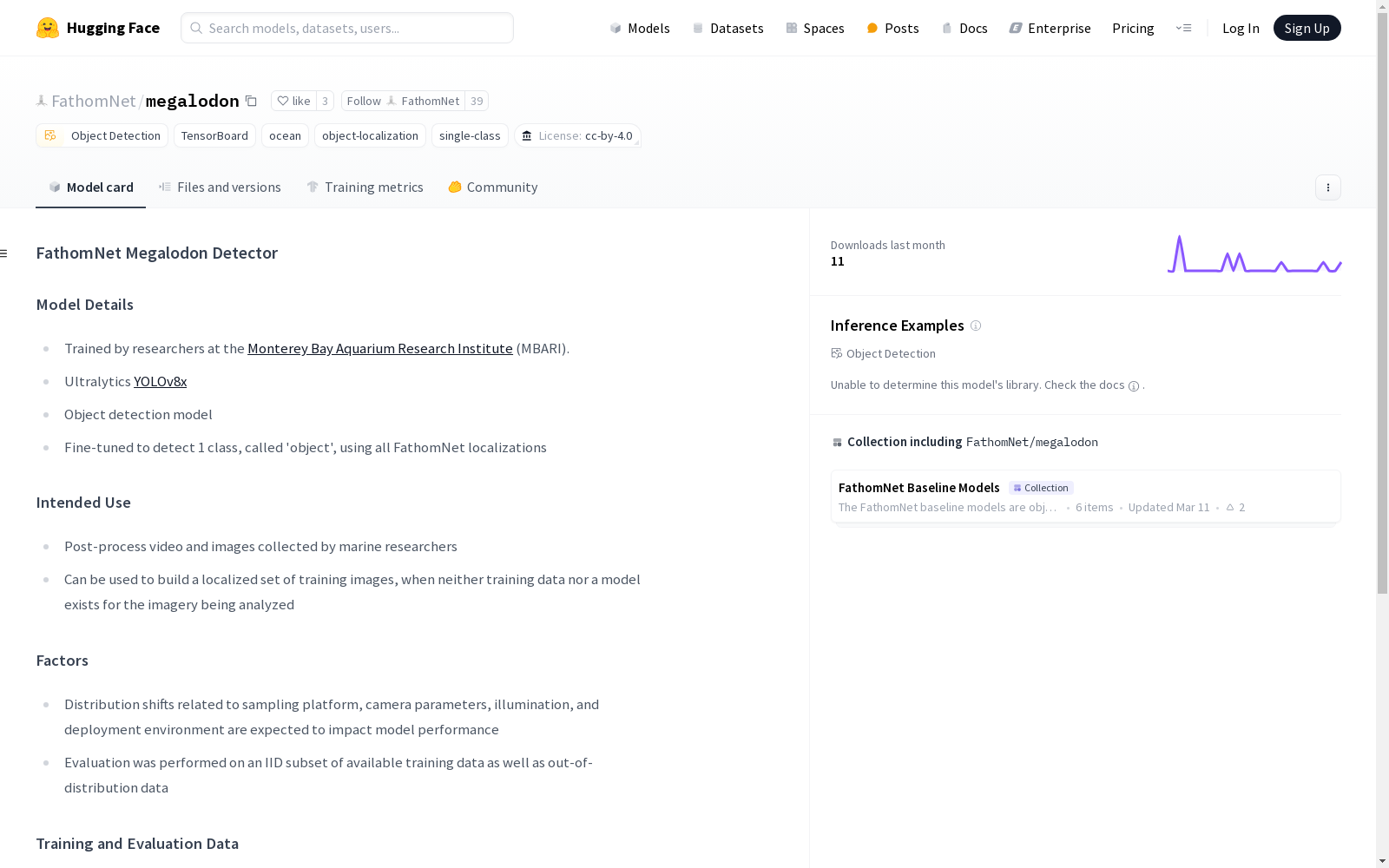
Task: Open the Enterprise page
Action: 1050,28
